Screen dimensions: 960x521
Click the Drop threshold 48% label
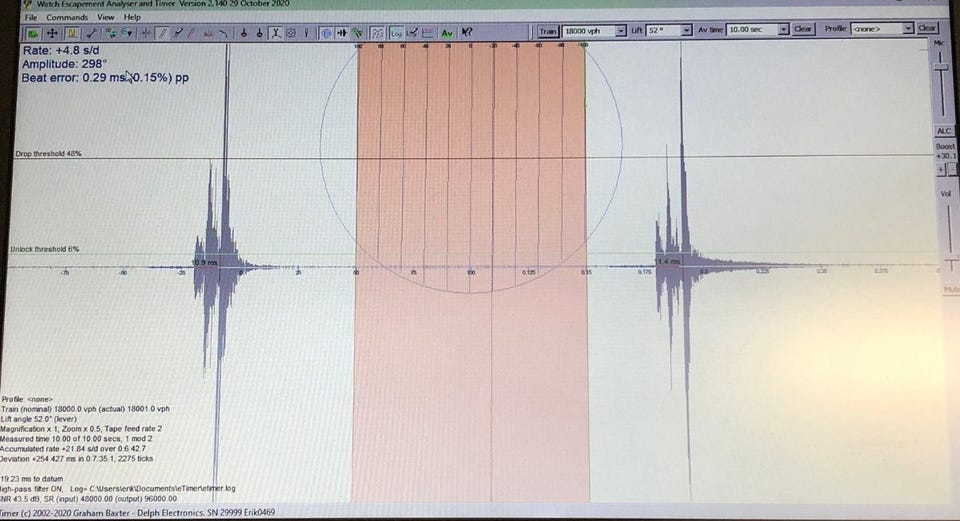pos(48,154)
